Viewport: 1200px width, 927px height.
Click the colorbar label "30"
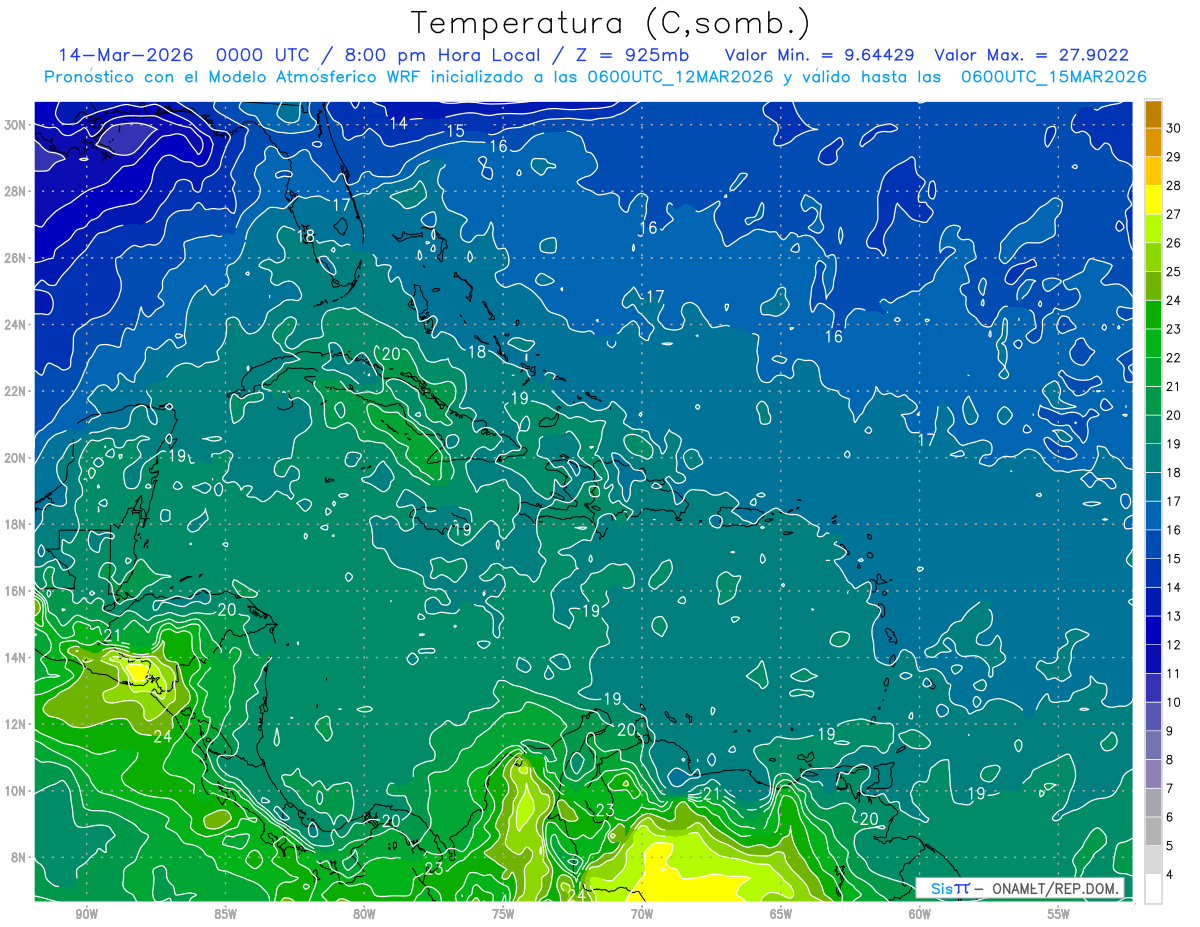[x=1174, y=128]
